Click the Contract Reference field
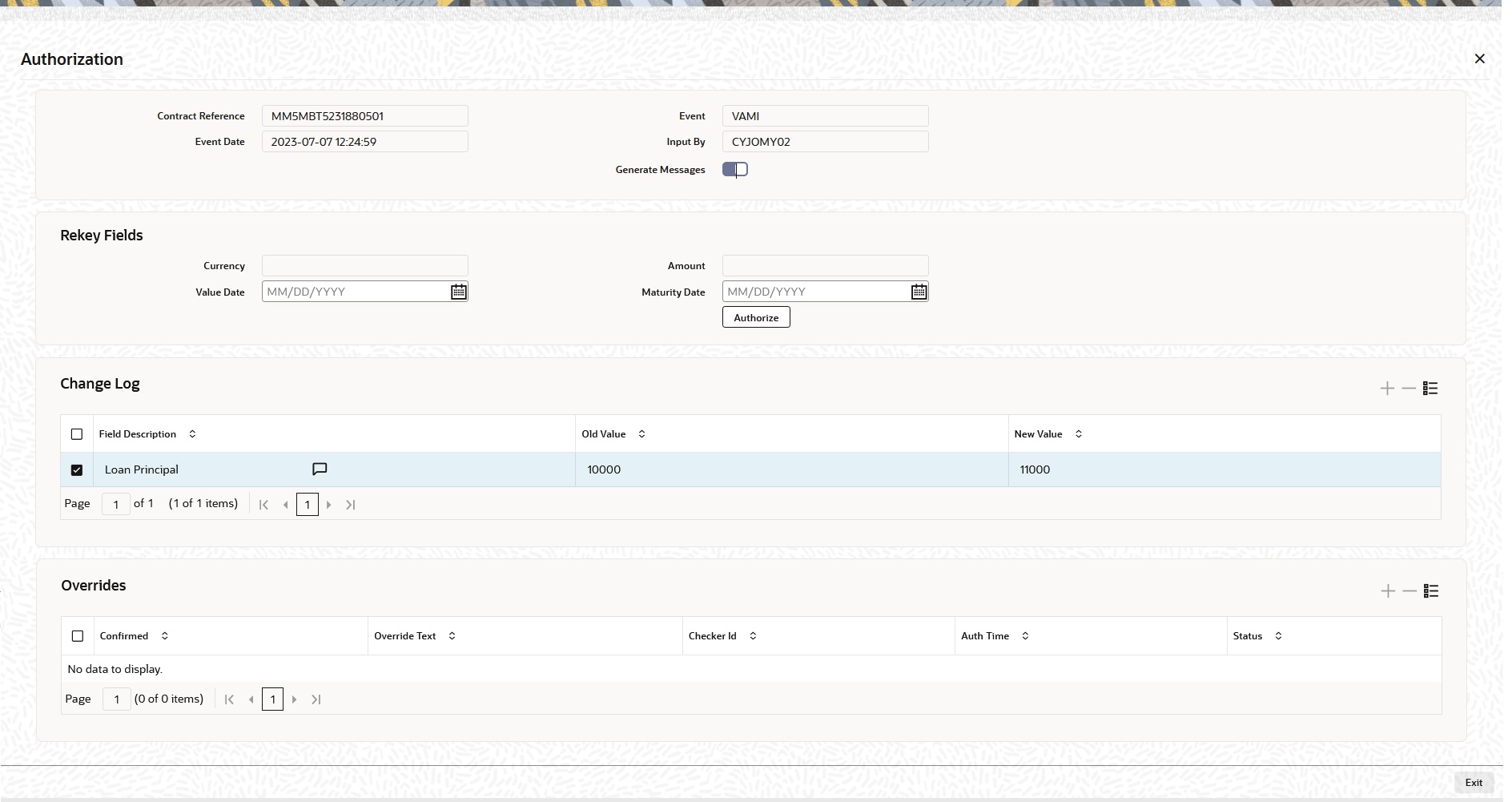Image resolution: width=1512 pixels, height=802 pixels. pyautogui.click(x=365, y=116)
